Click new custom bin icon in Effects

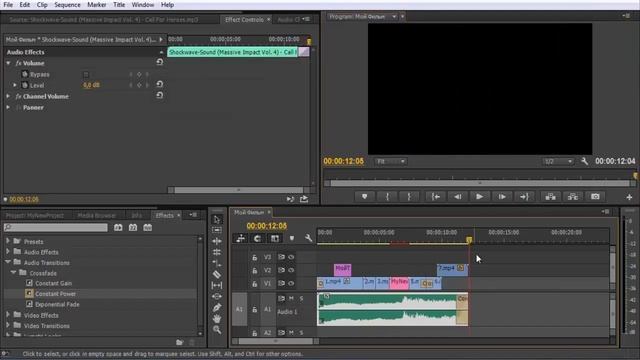(x=179, y=342)
